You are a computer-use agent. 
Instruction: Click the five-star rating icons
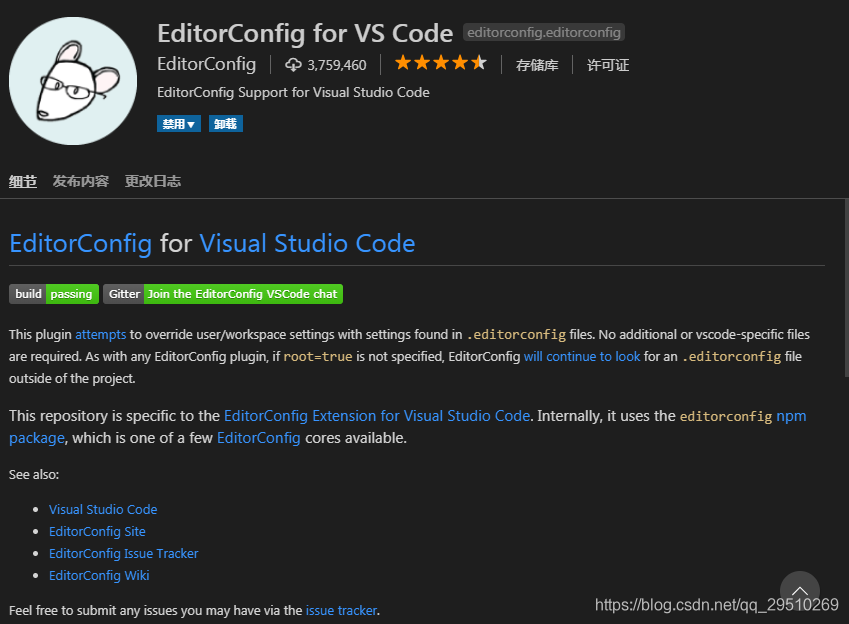(x=441, y=63)
